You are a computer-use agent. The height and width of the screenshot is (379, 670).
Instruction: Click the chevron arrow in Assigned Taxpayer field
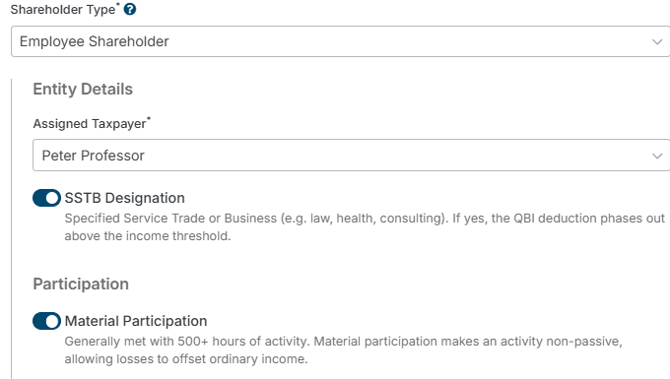[x=657, y=156]
